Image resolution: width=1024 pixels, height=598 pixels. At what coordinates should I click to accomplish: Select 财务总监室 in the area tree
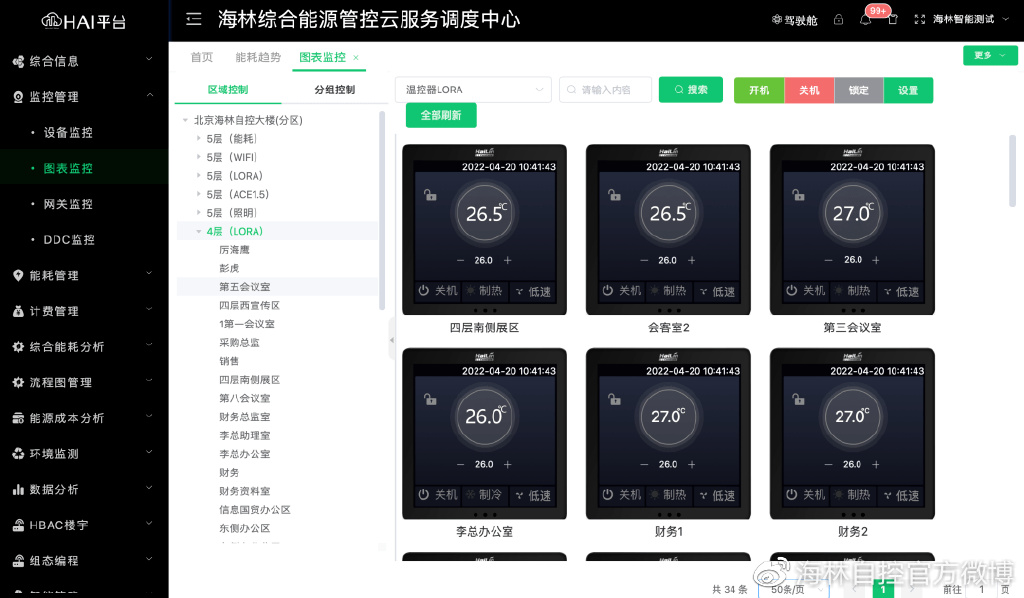point(245,417)
